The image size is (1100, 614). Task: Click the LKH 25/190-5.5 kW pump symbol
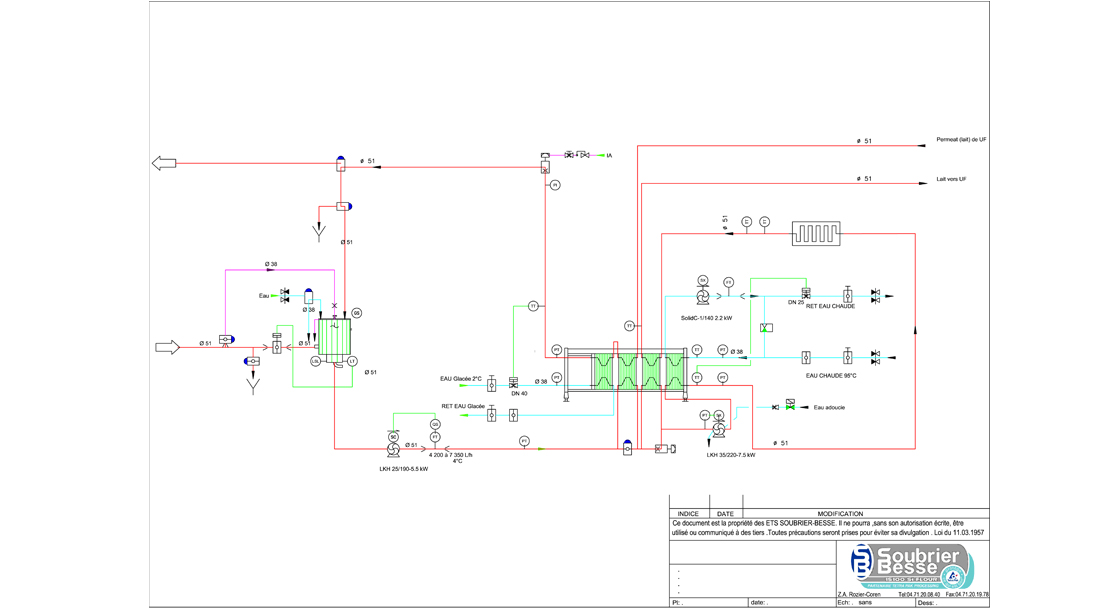(x=394, y=448)
